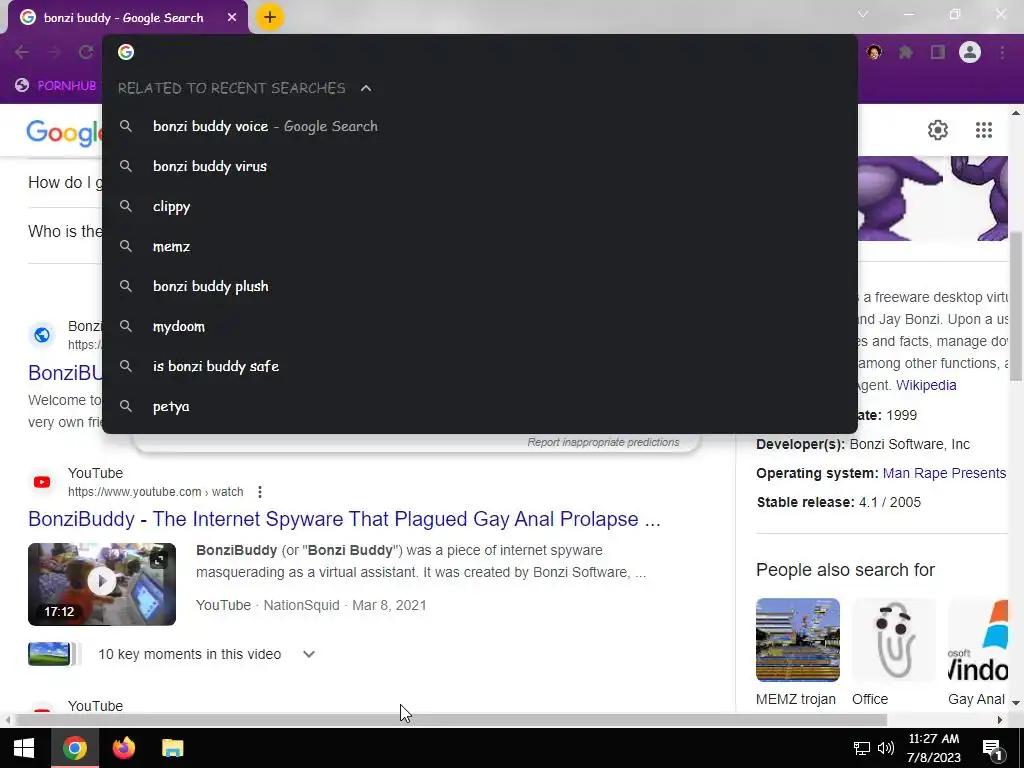
Task: Toggle the side panel icon
Action: coord(938,52)
